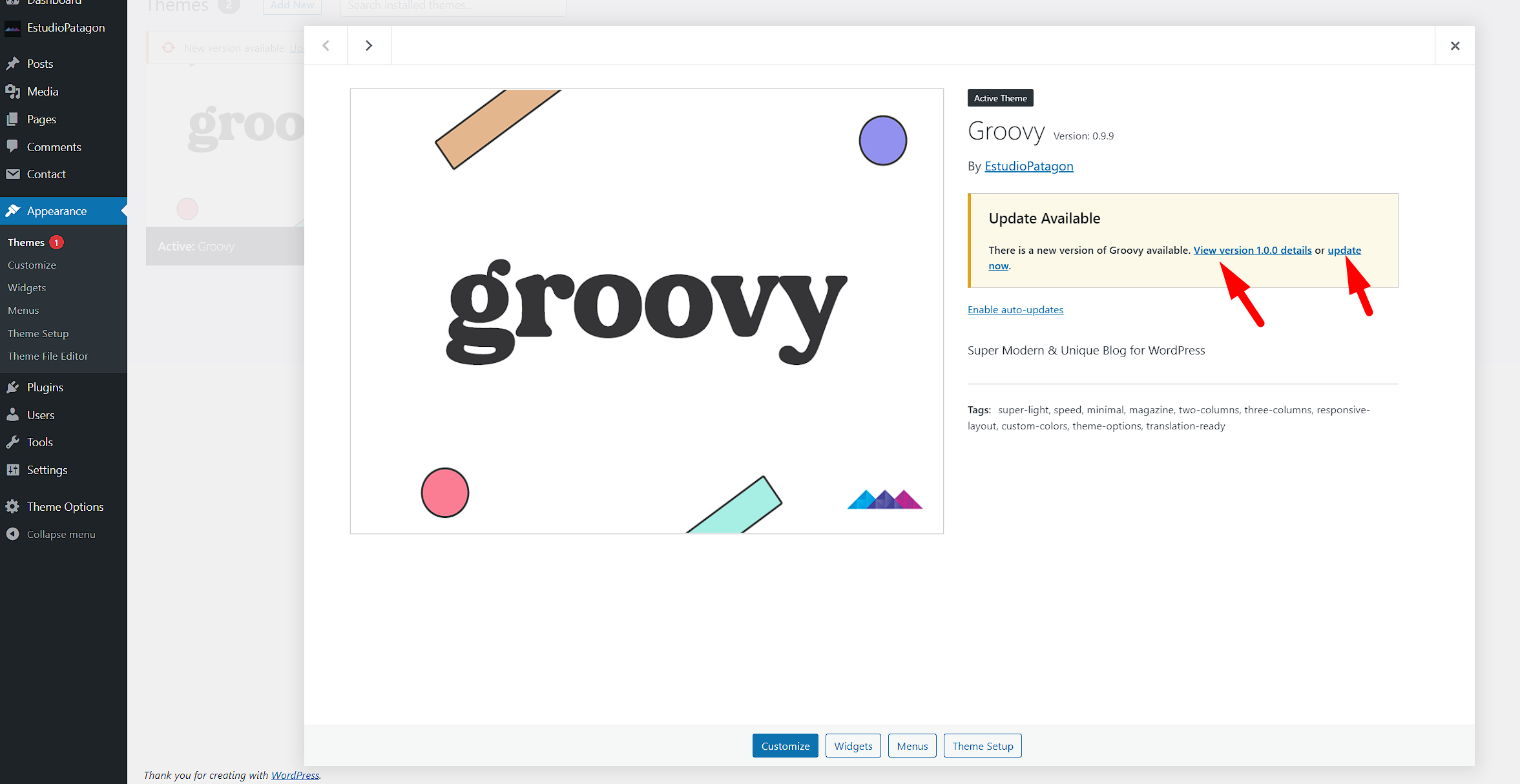The image size is (1520, 784).
Task: Click the Posts icon in sidebar
Action: coord(13,63)
